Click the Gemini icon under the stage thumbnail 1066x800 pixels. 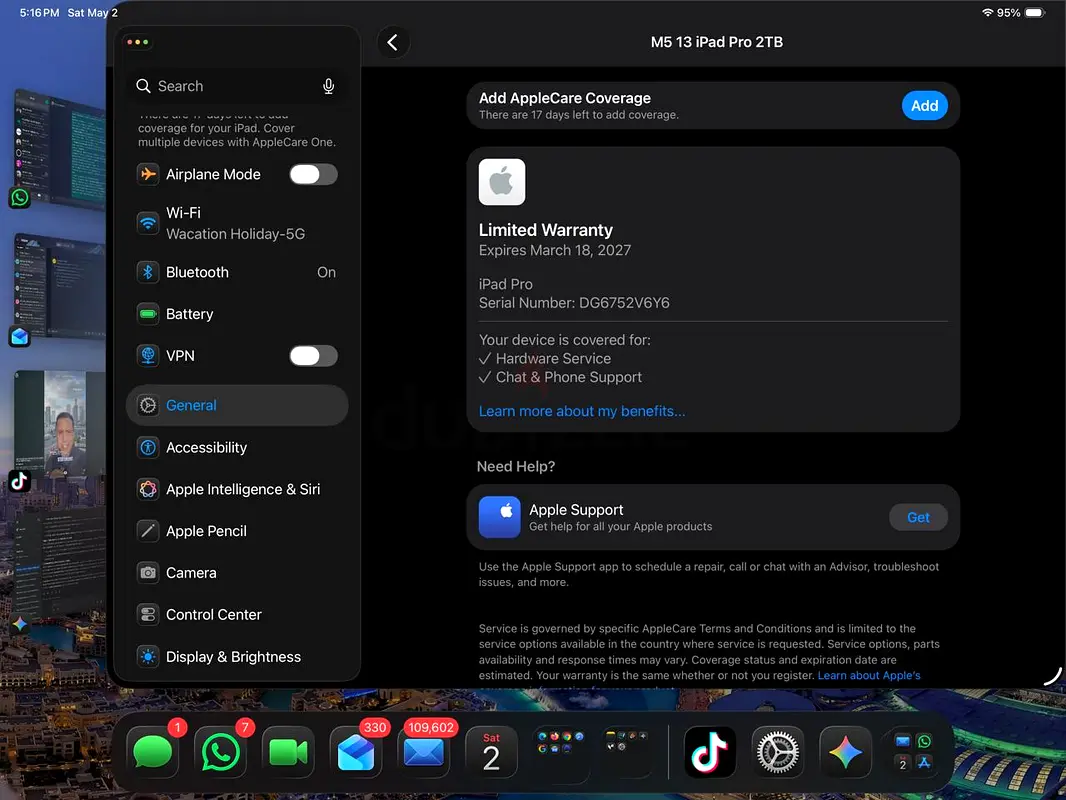[20, 624]
